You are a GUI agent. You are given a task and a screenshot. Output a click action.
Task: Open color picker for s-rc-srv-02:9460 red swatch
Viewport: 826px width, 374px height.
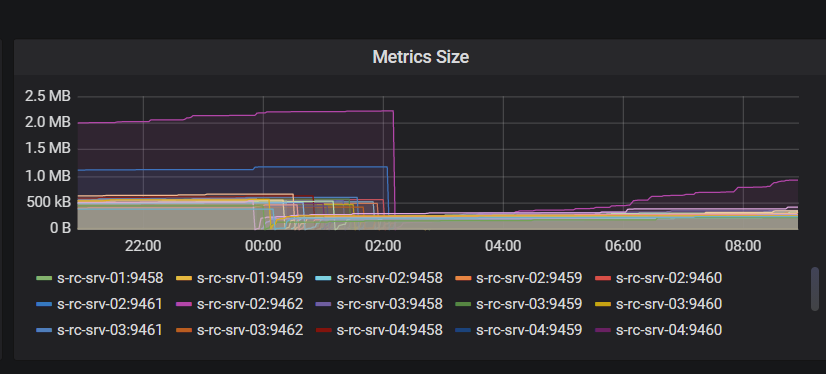[603, 278]
